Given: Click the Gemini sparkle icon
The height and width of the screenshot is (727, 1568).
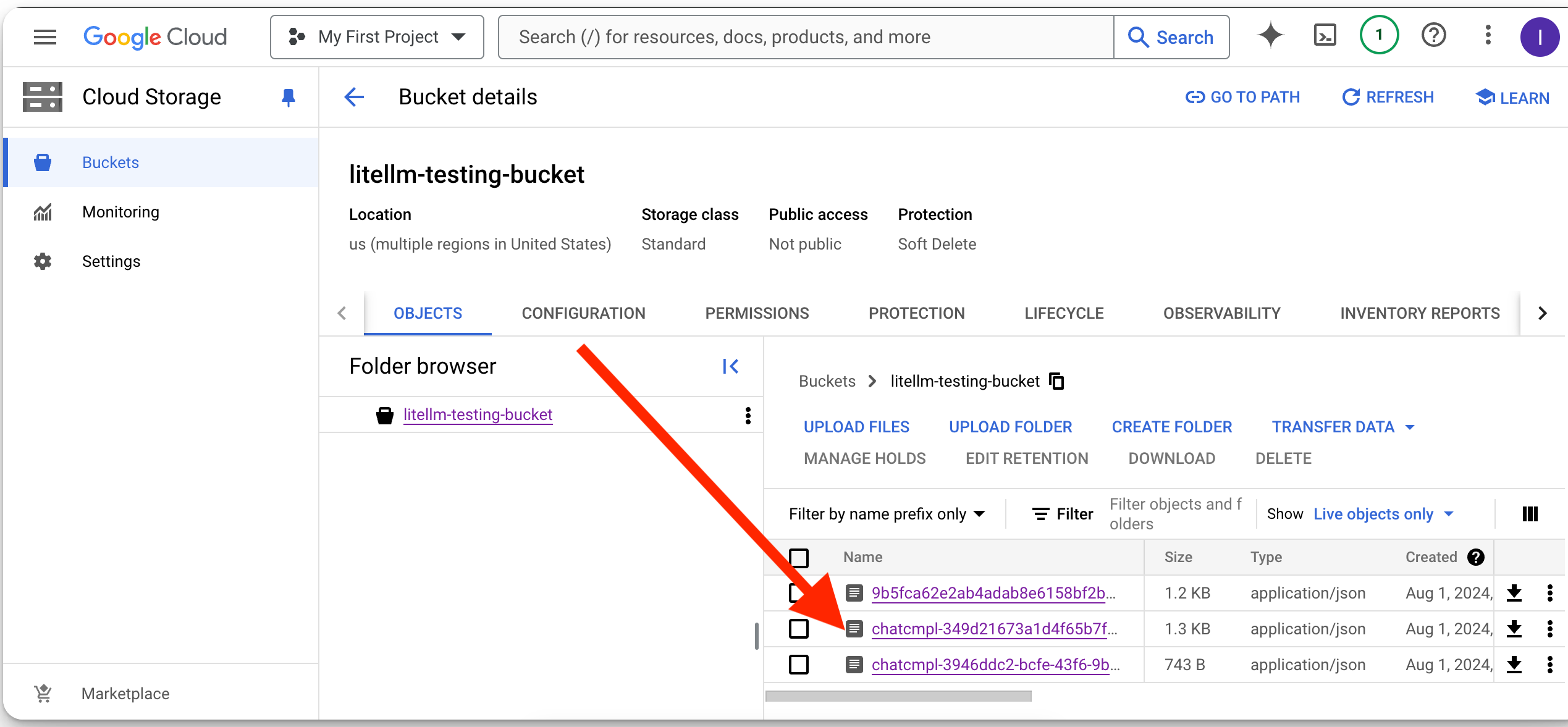Looking at the screenshot, I should coord(1270,36).
